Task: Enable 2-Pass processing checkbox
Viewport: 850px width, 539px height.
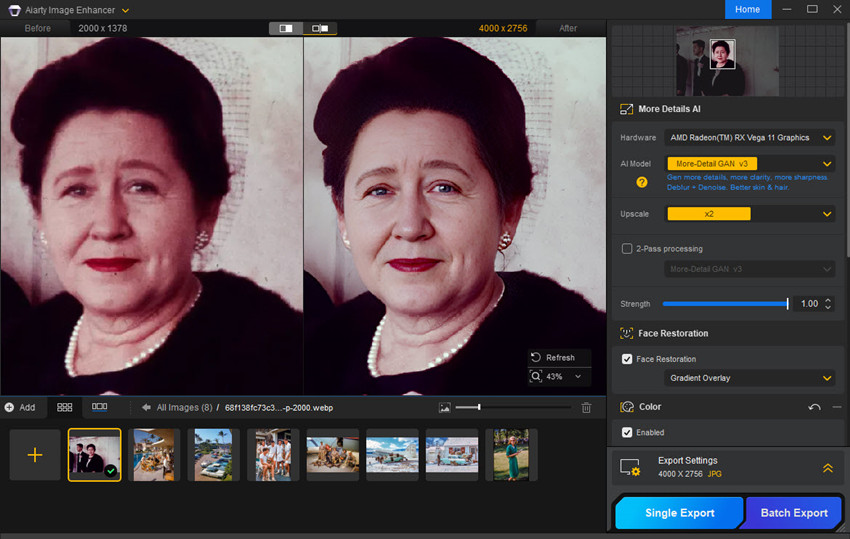Action: [x=627, y=249]
